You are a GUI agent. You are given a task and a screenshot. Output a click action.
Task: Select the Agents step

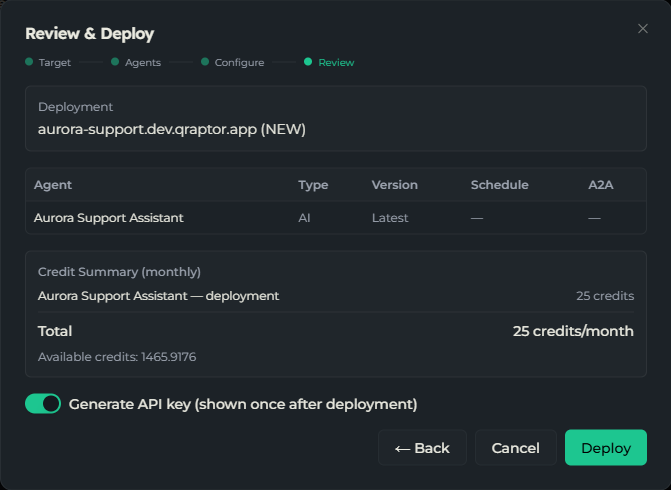coord(136,62)
